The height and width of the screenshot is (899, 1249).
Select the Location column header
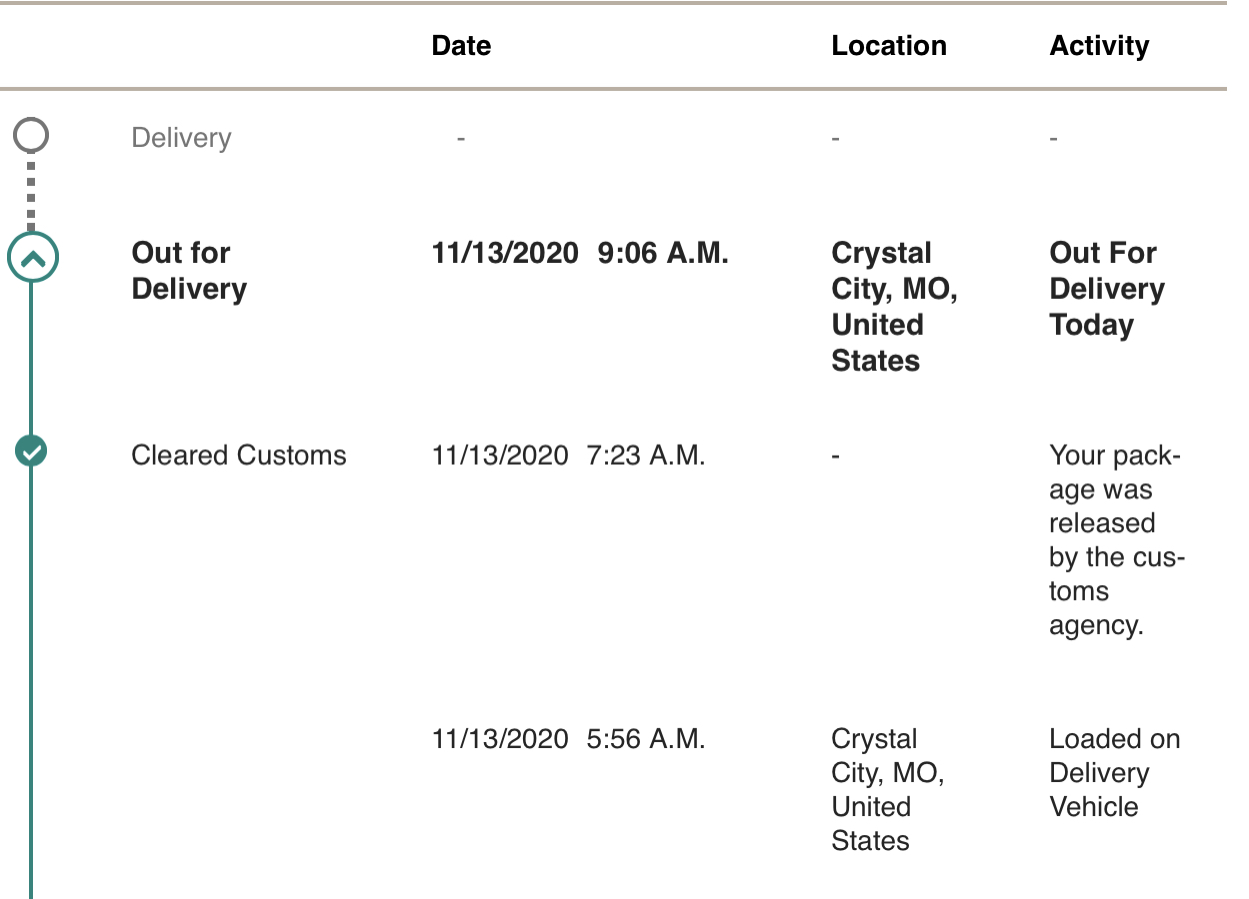(889, 46)
